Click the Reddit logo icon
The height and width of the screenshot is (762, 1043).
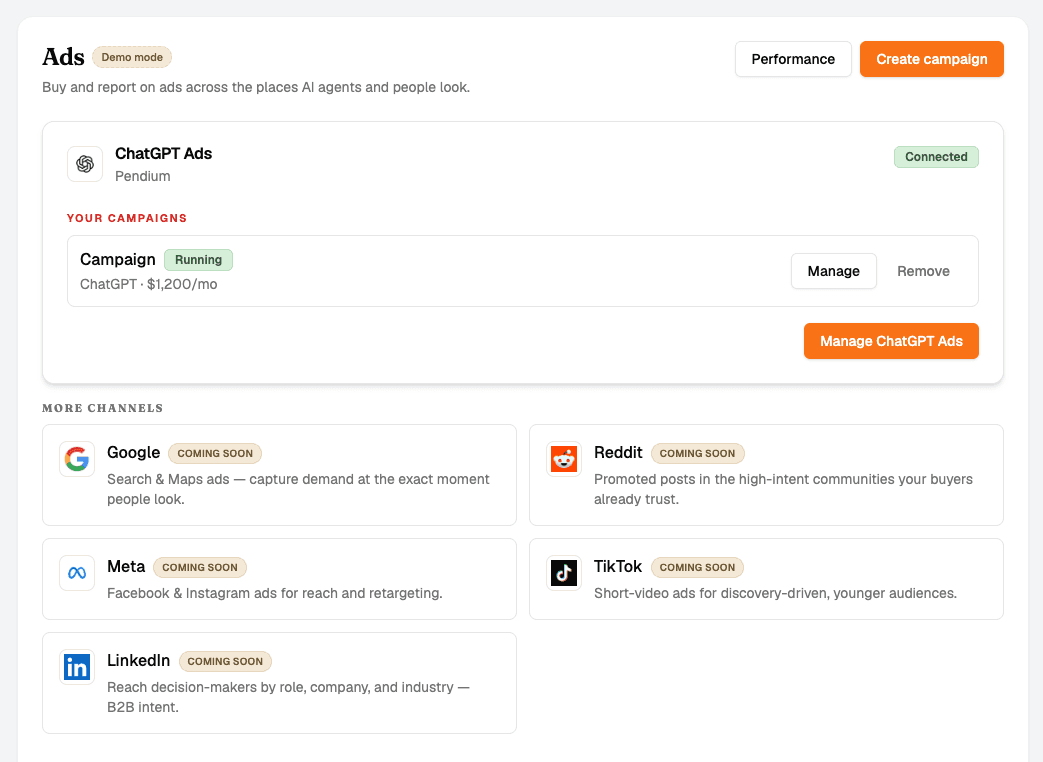(564, 459)
